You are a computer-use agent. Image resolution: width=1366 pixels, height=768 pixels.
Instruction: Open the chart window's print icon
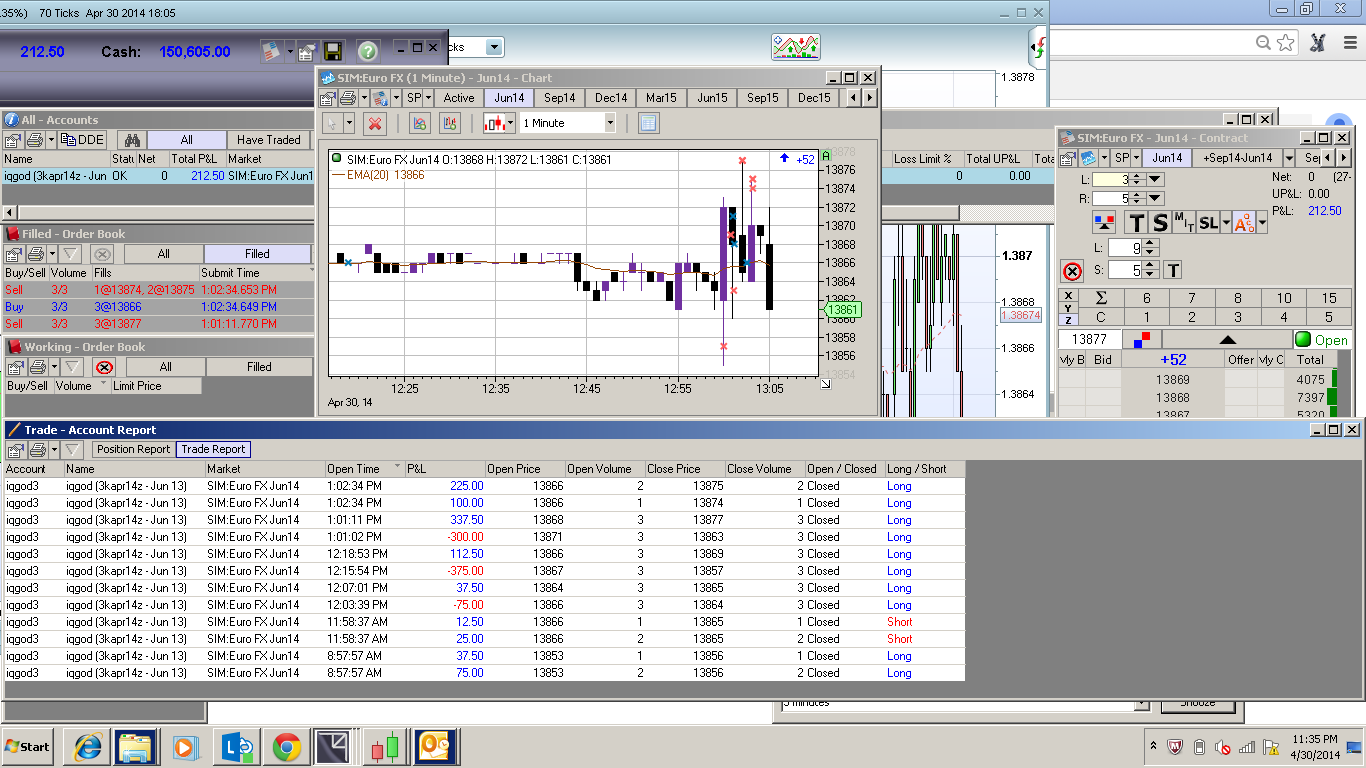pos(347,98)
